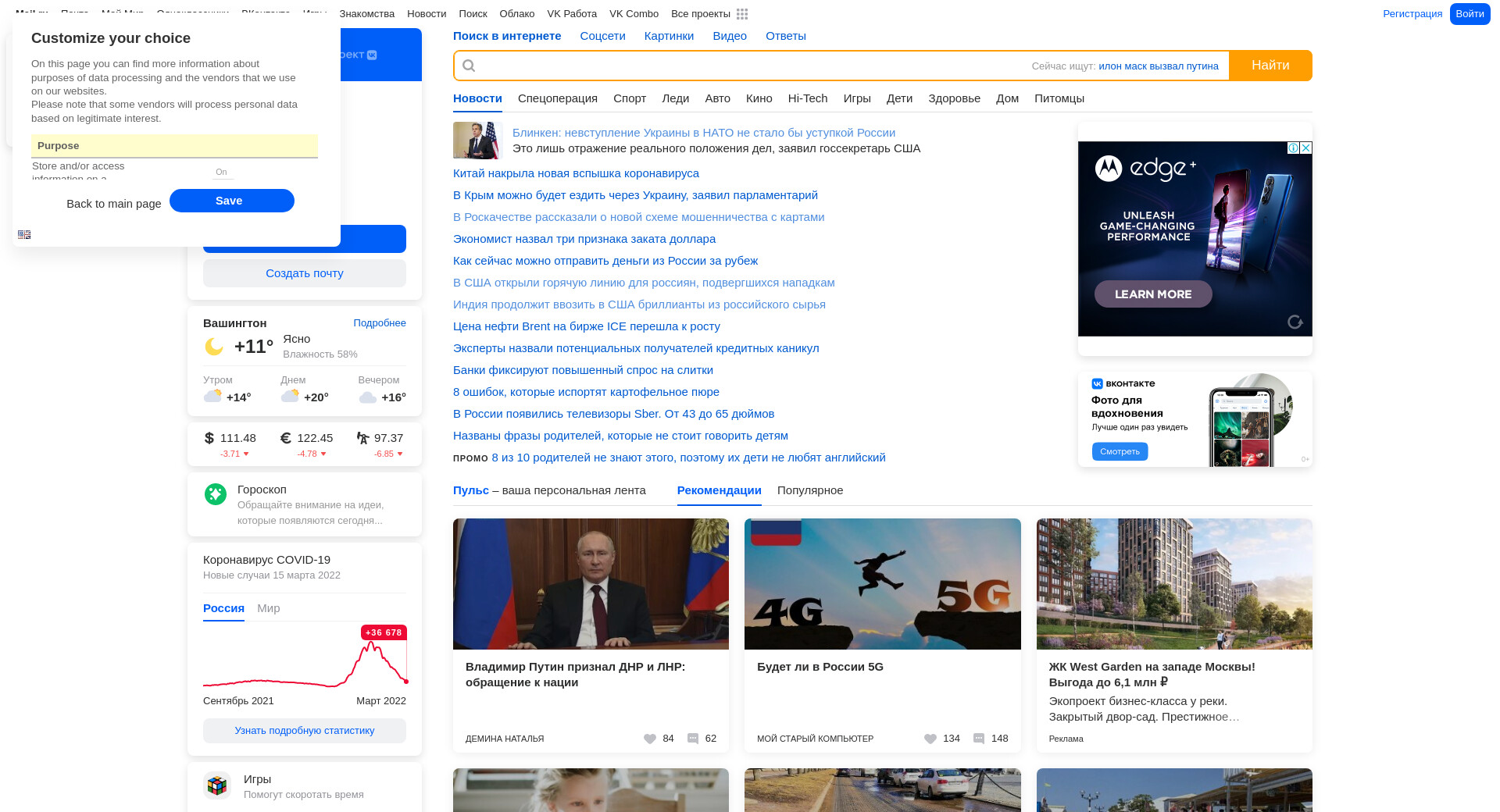Switch to Ответы search tab

click(786, 36)
